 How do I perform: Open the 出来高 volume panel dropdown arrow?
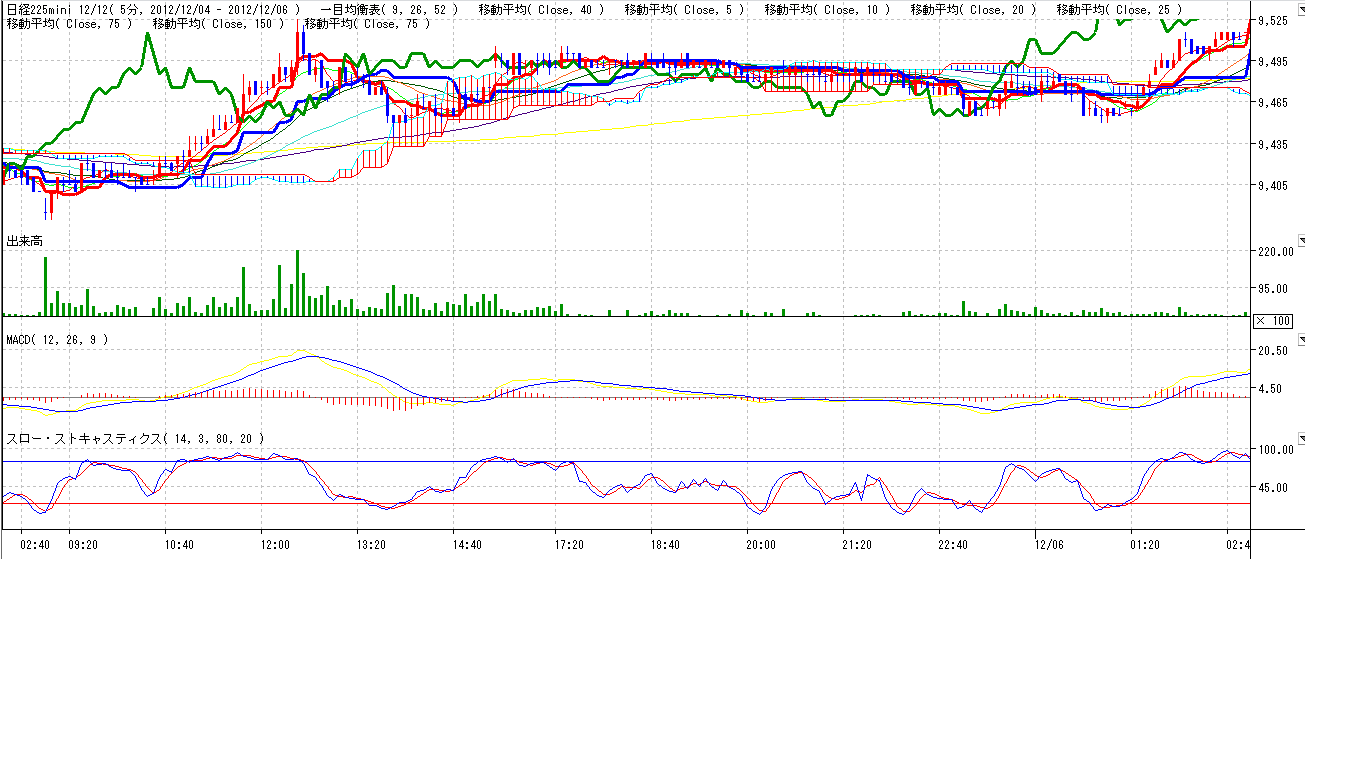1301,241
